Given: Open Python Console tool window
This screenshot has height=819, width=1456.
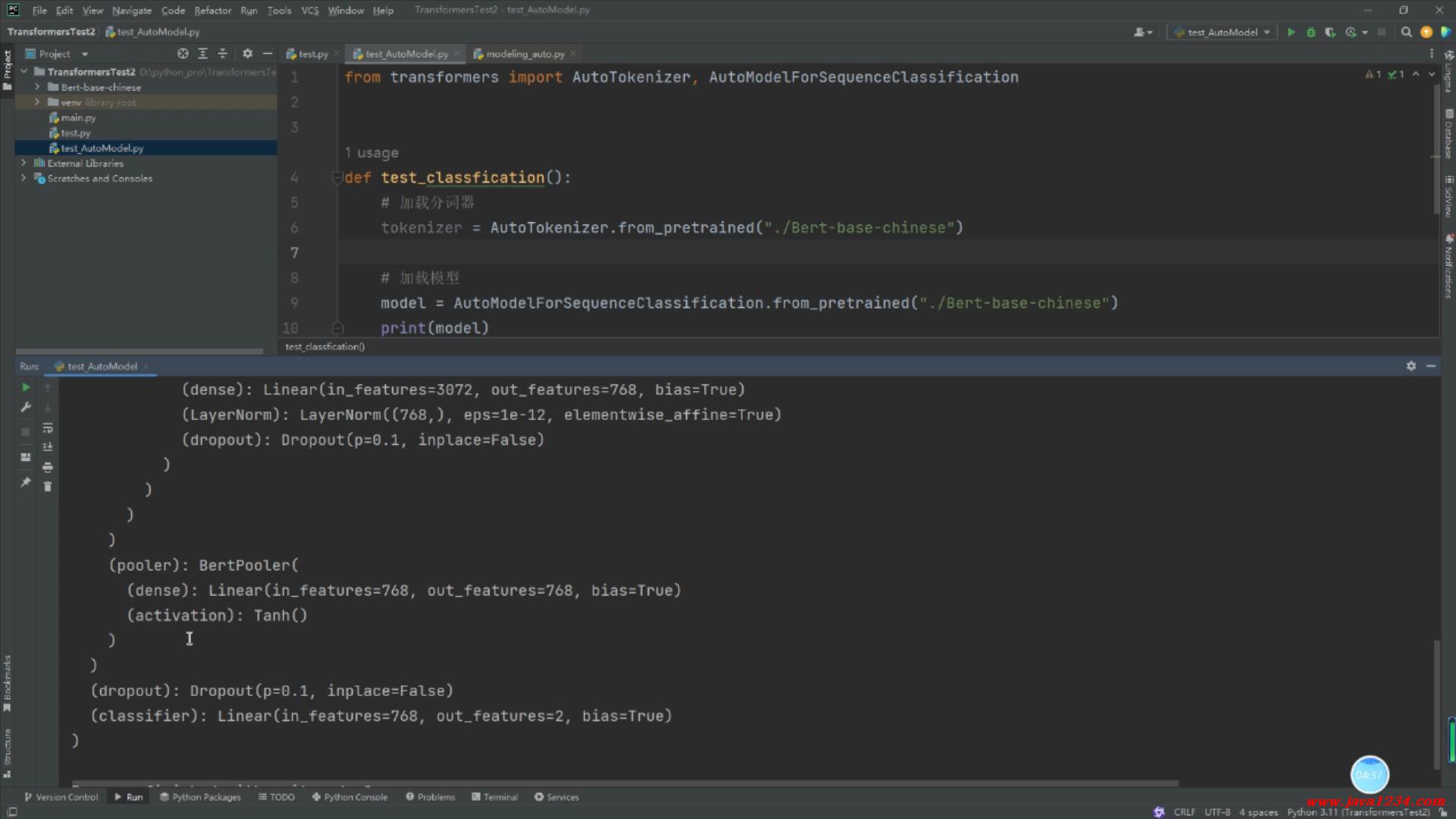Looking at the screenshot, I should 350,797.
